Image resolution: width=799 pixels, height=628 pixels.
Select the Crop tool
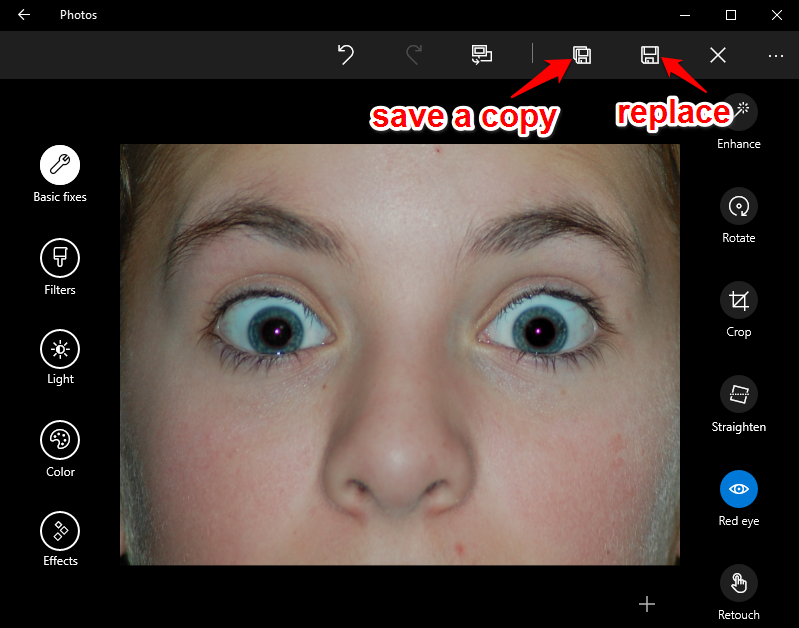[x=739, y=300]
